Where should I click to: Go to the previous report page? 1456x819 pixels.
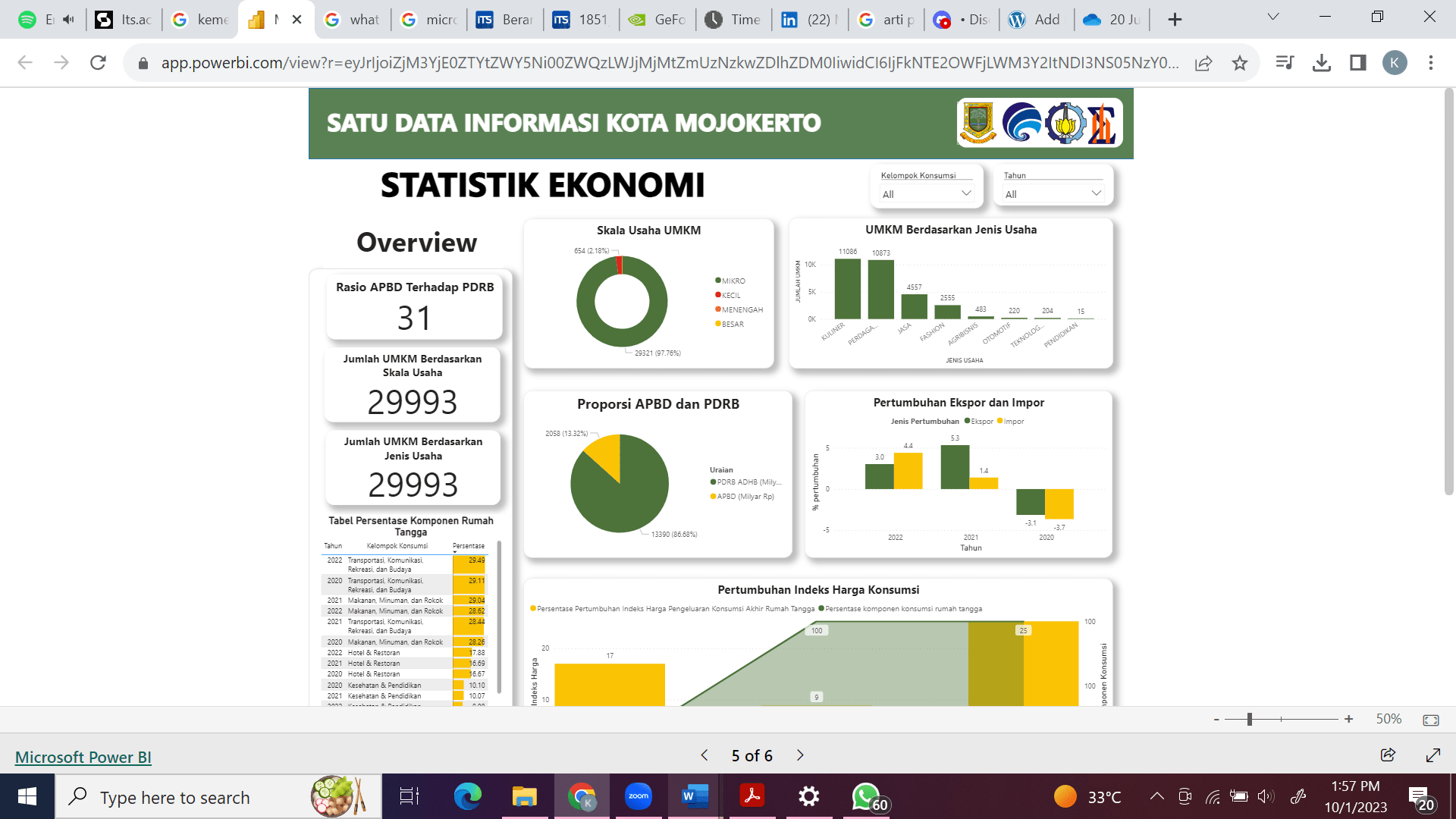pos(704,755)
